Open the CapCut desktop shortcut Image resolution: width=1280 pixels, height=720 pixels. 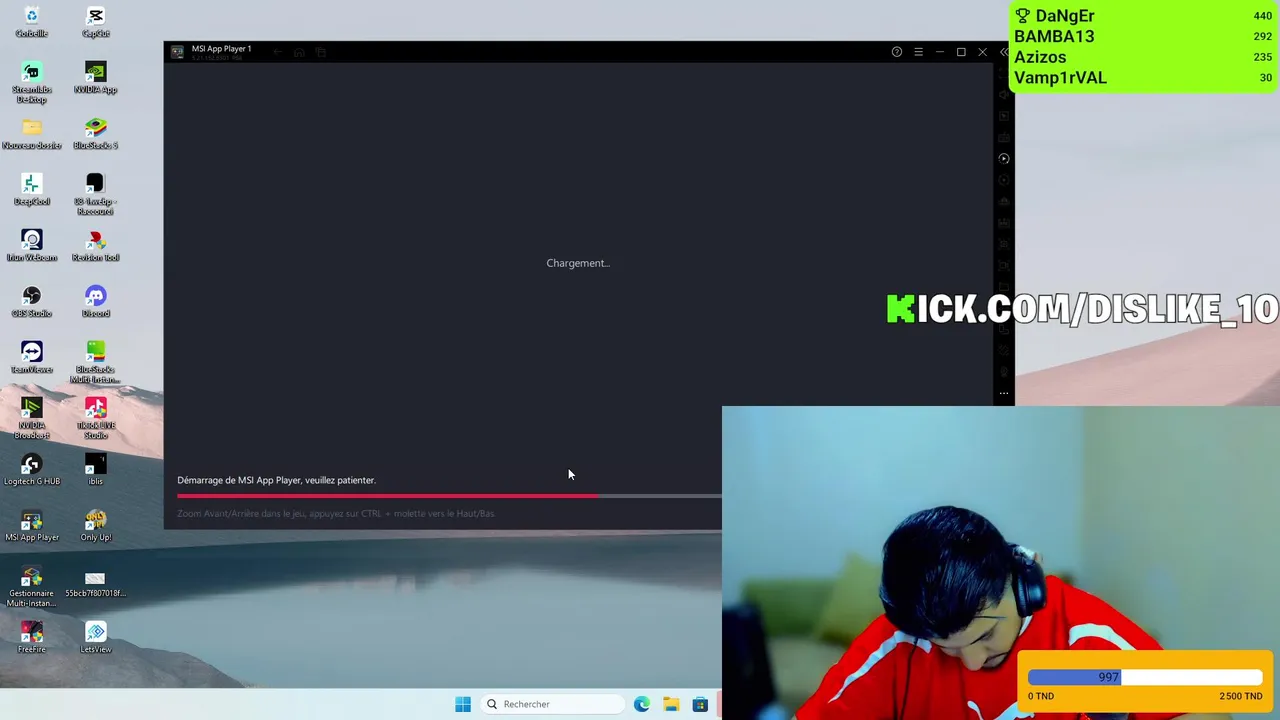tap(95, 22)
